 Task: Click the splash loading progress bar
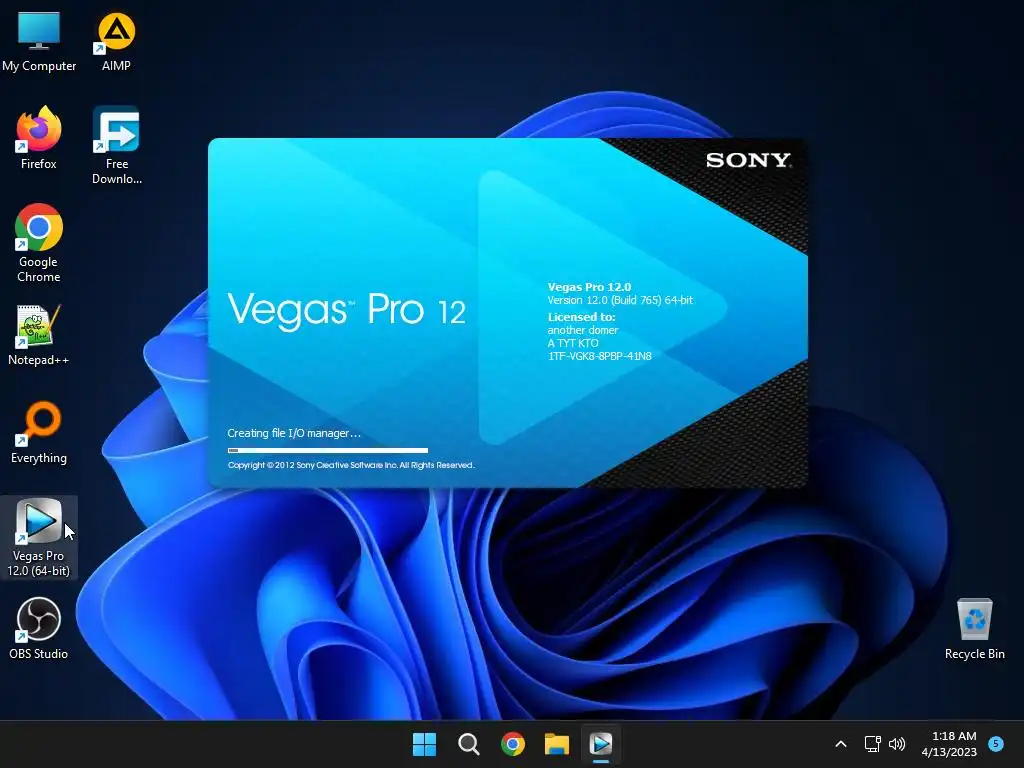pos(328,450)
